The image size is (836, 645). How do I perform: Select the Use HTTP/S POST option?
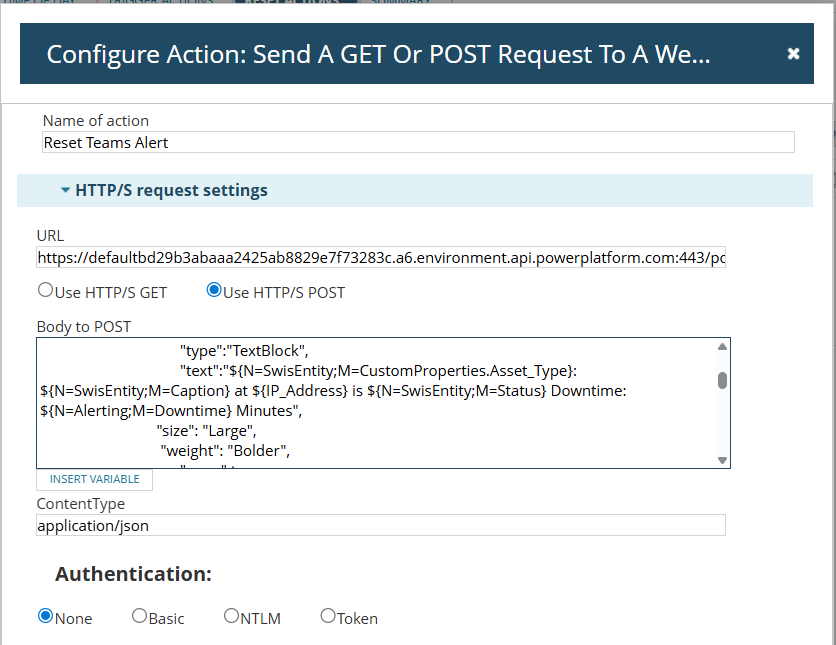click(x=213, y=291)
